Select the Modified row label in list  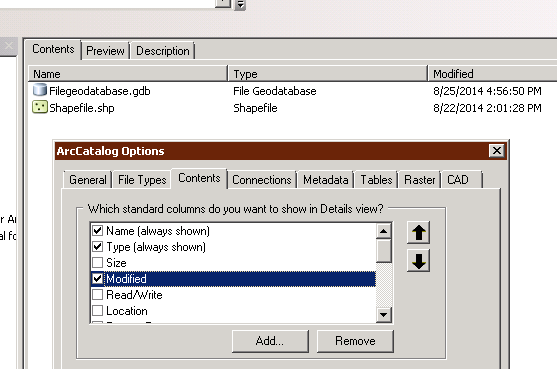point(126,279)
